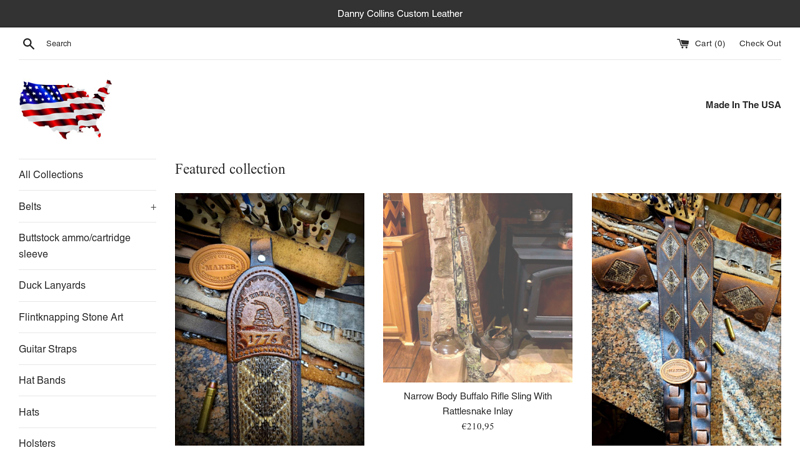Open Holsters category

click(37, 443)
